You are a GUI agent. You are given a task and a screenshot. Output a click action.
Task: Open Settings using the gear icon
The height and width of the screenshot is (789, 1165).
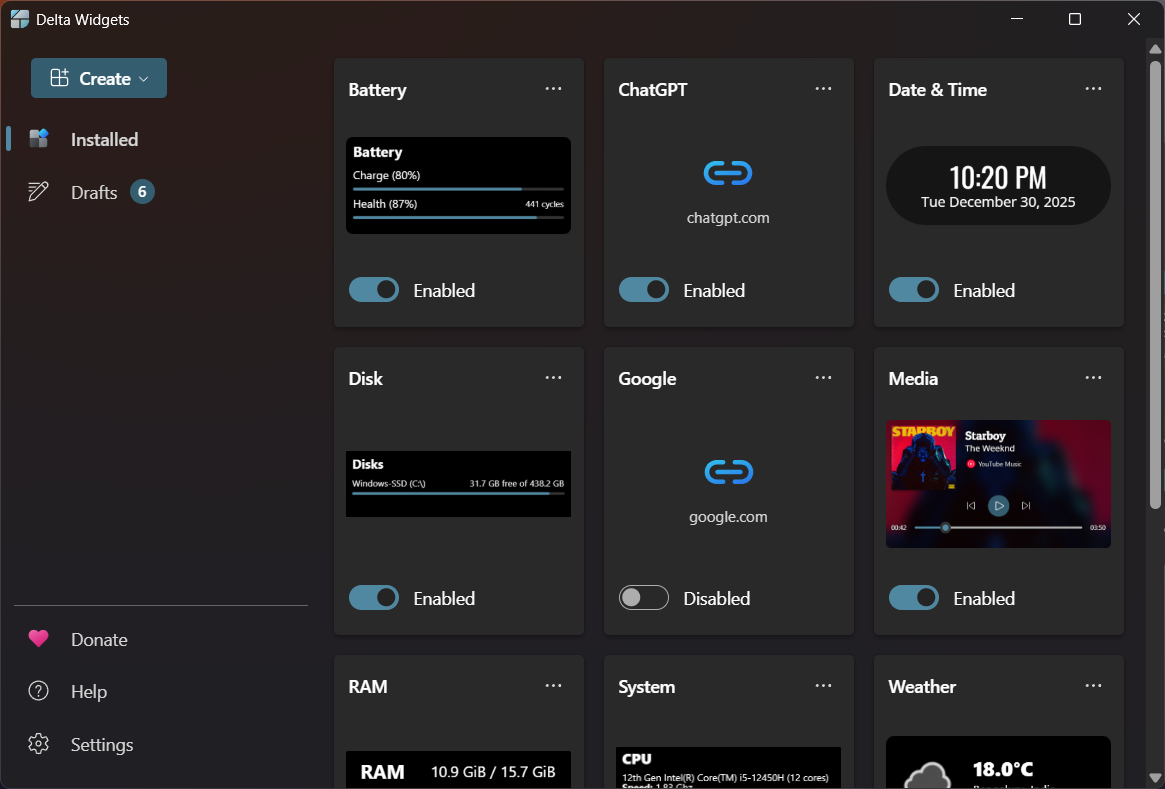[39, 744]
